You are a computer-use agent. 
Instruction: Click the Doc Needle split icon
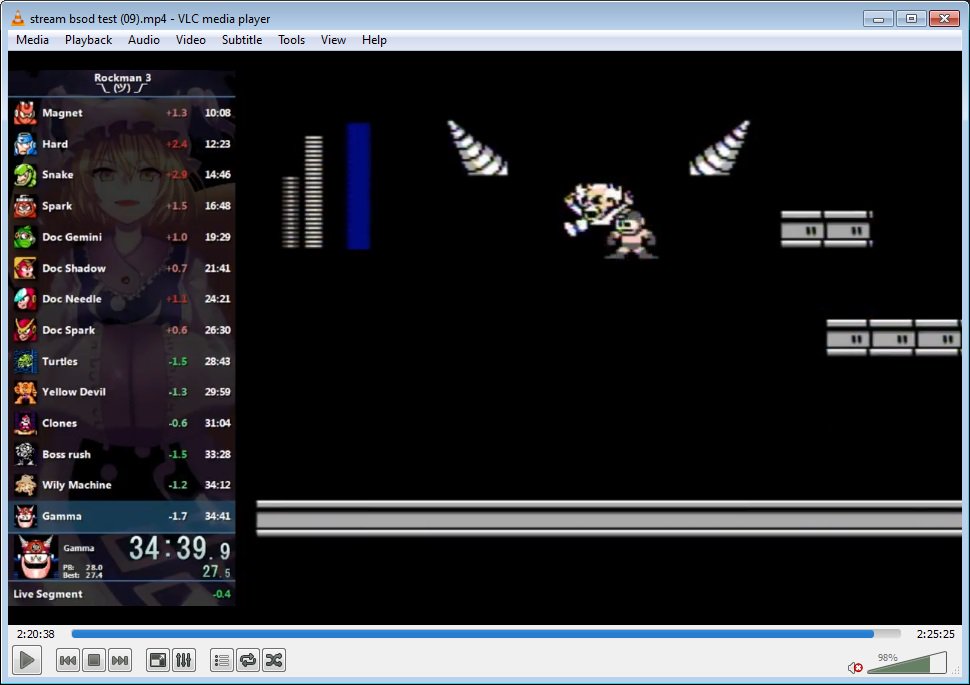pyautogui.click(x=25, y=299)
